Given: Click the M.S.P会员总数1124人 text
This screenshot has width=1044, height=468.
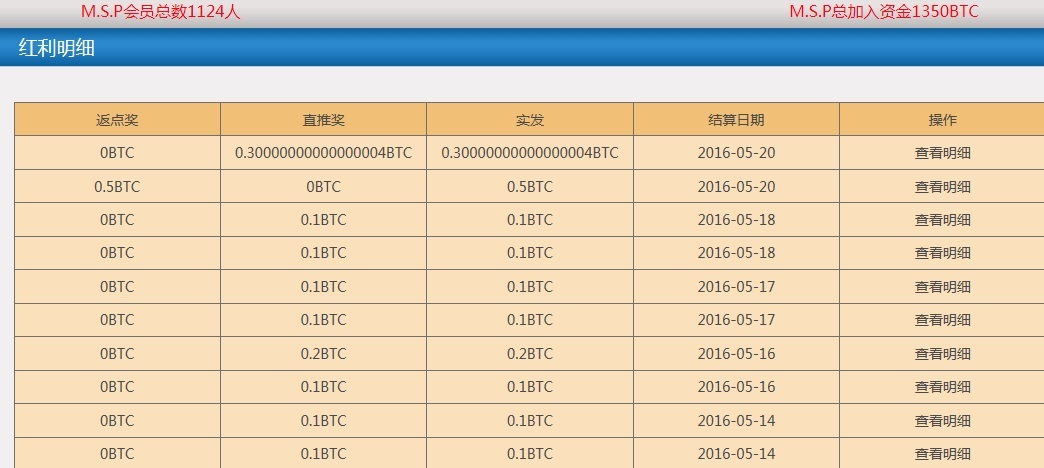Looking at the screenshot, I should [160, 11].
